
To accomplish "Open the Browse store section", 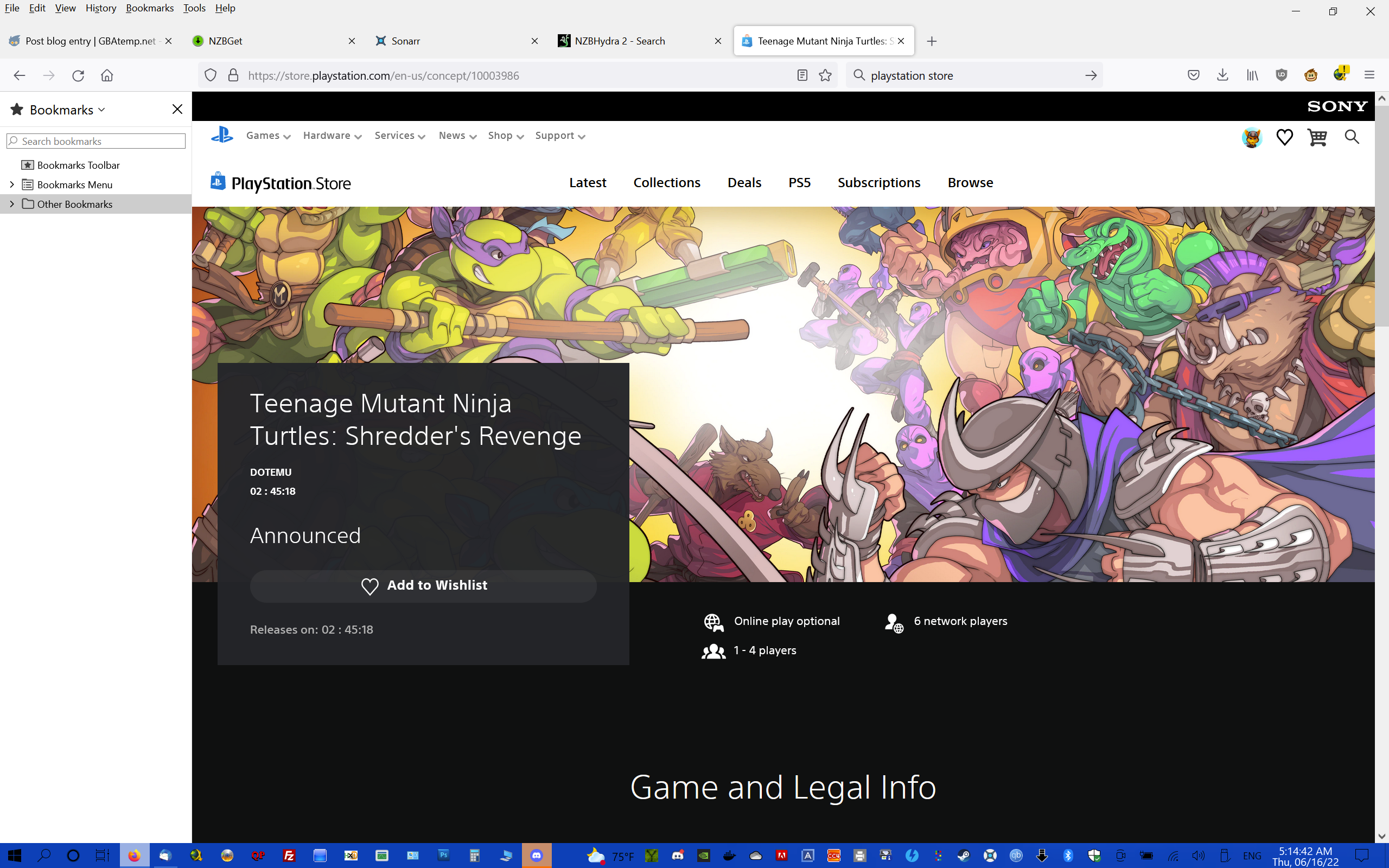I will [970, 183].
